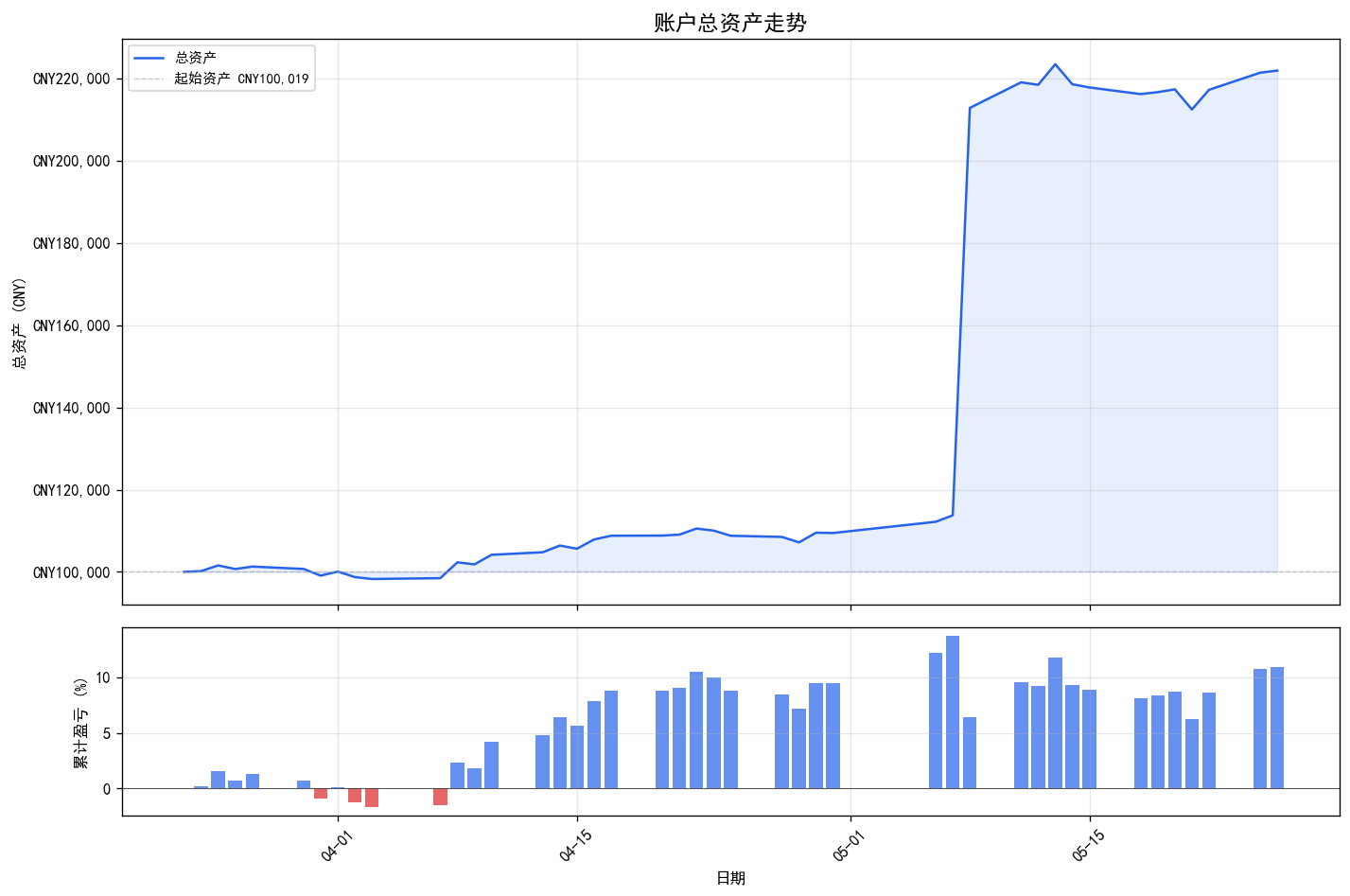
Task: Click the CNY180,000 y-axis tick label
Action: pos(72,244)
